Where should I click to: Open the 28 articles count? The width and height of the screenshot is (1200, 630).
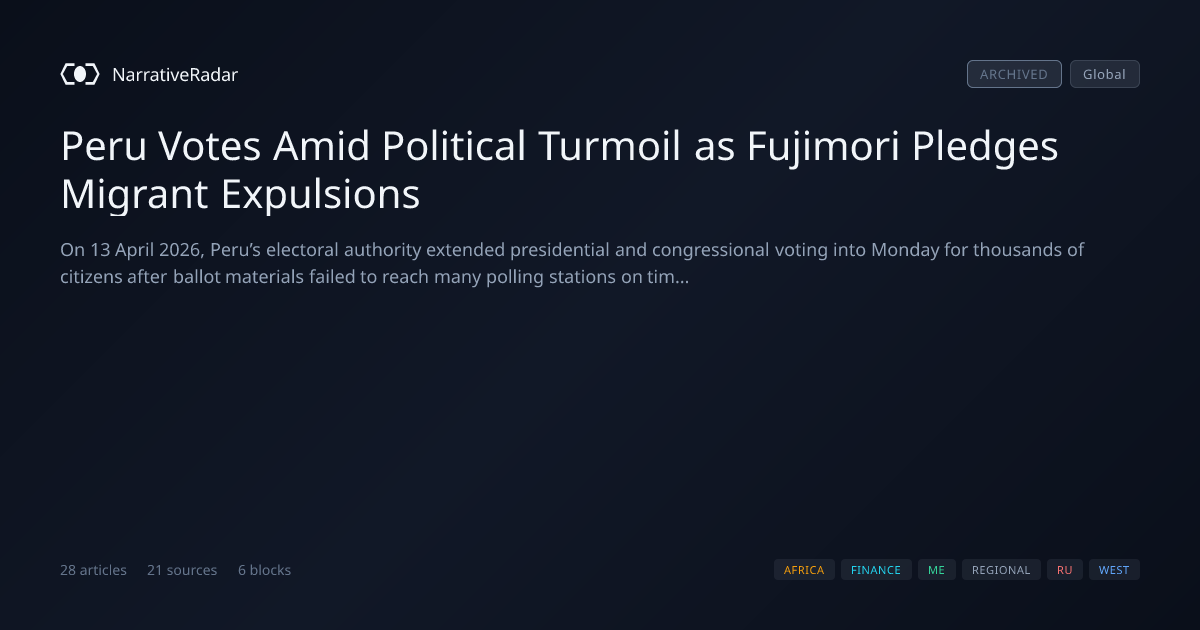93,570
